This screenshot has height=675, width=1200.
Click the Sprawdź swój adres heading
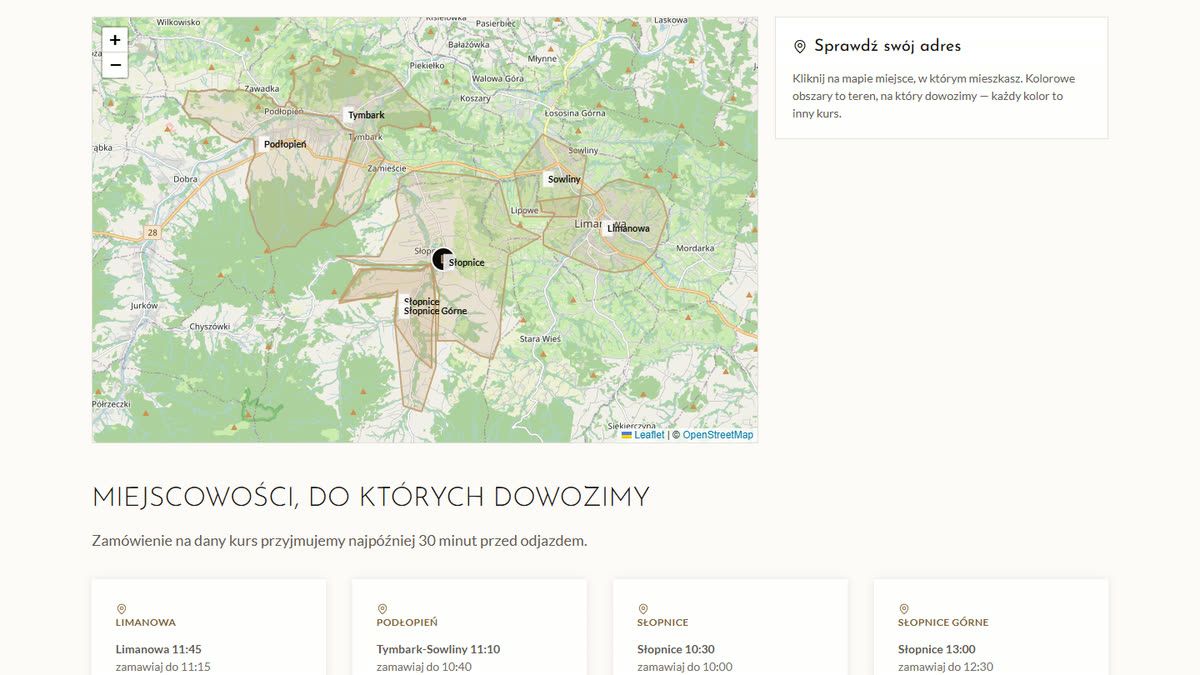click(887, 46)
